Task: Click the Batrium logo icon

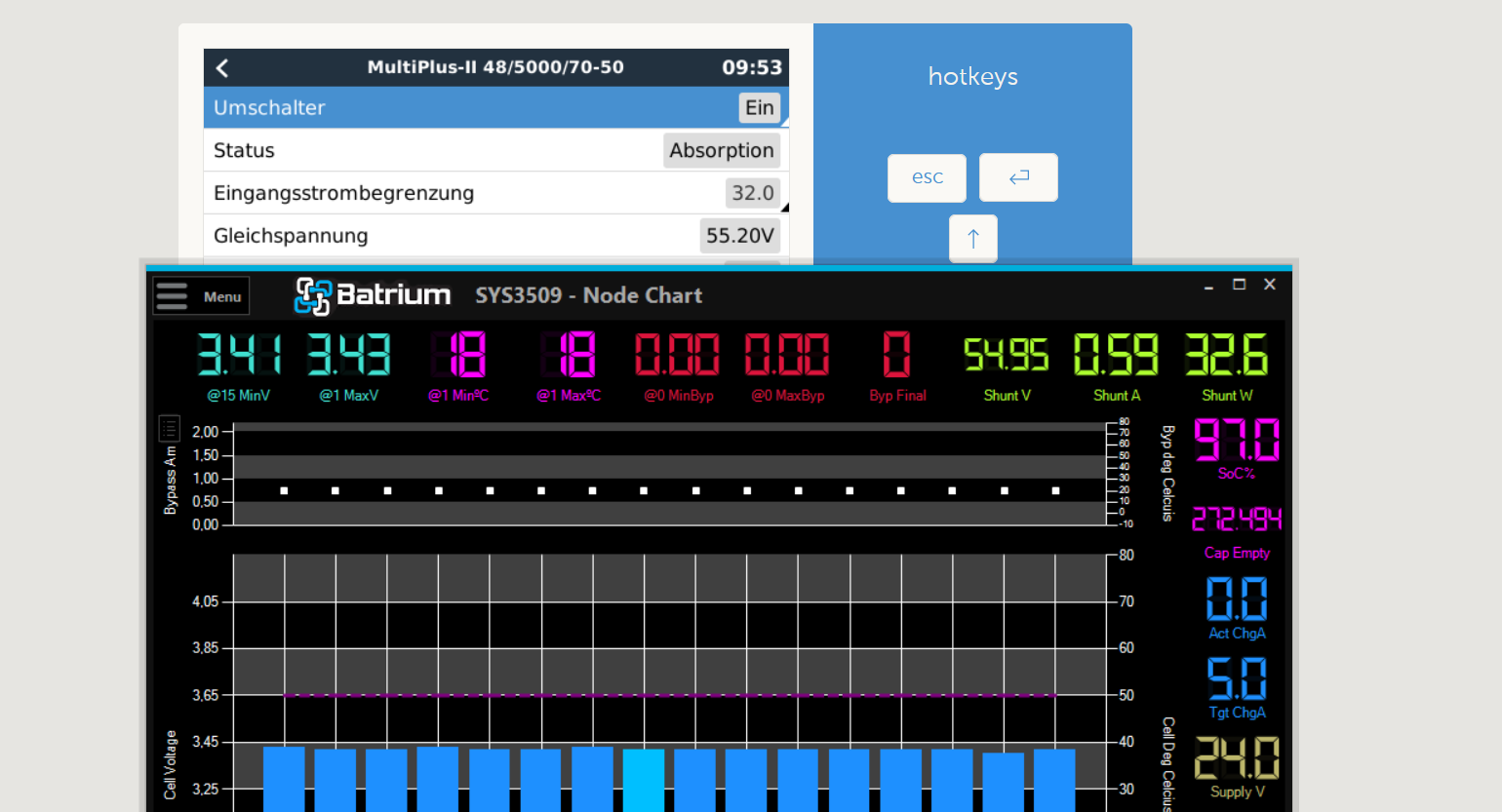Action: click(313, 296)
